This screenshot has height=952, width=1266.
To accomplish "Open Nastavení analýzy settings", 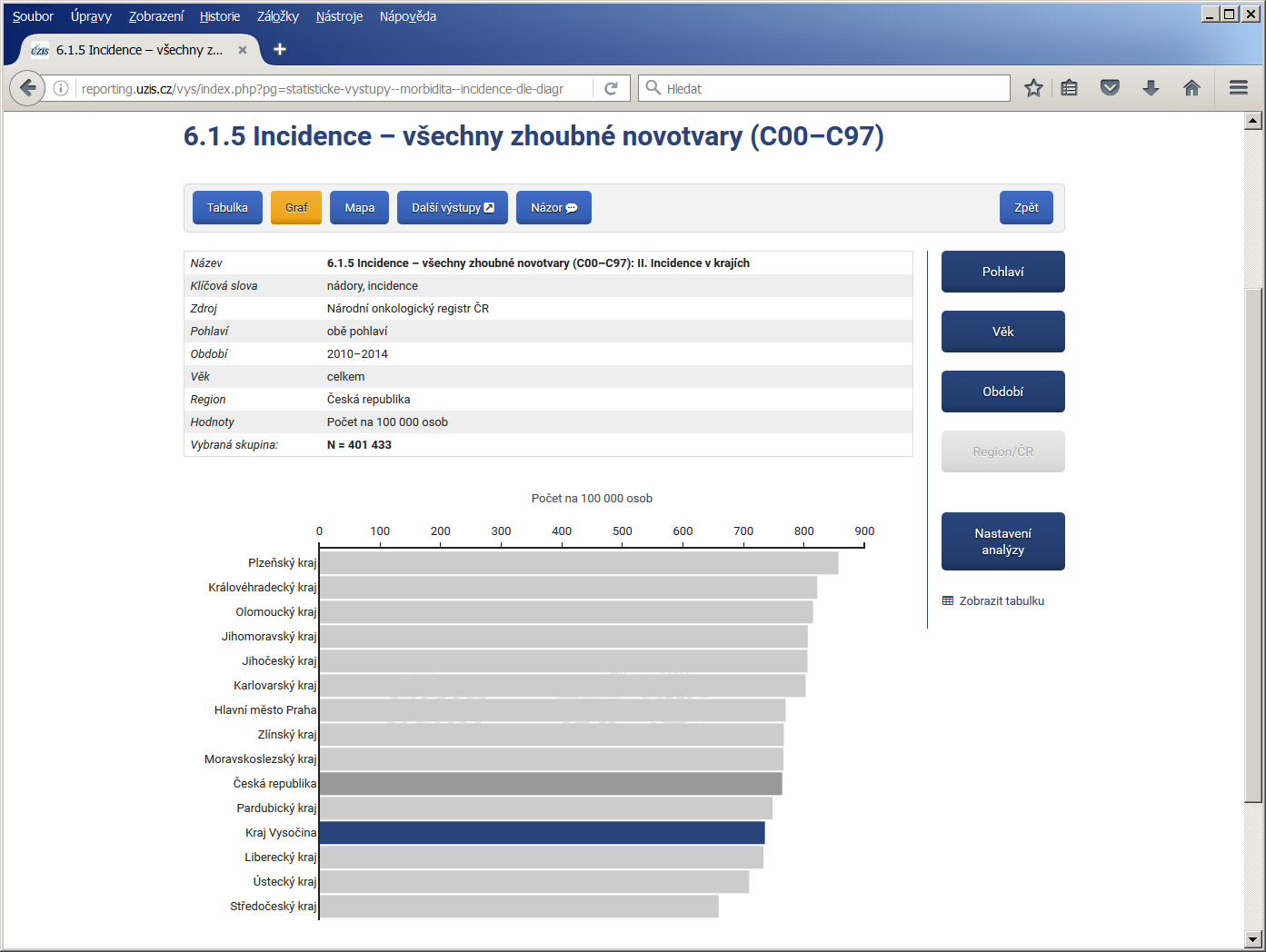I will point(1003,541).
